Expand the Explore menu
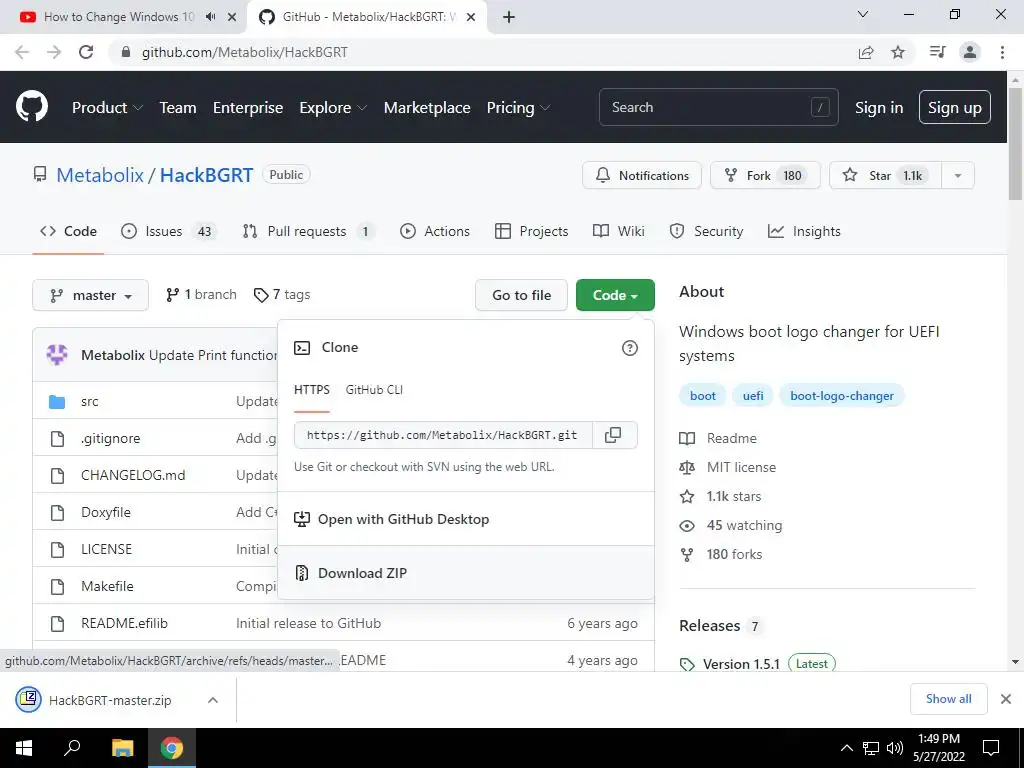The width and height of the screenshot is (1024, 768). (x=333, y=108)
